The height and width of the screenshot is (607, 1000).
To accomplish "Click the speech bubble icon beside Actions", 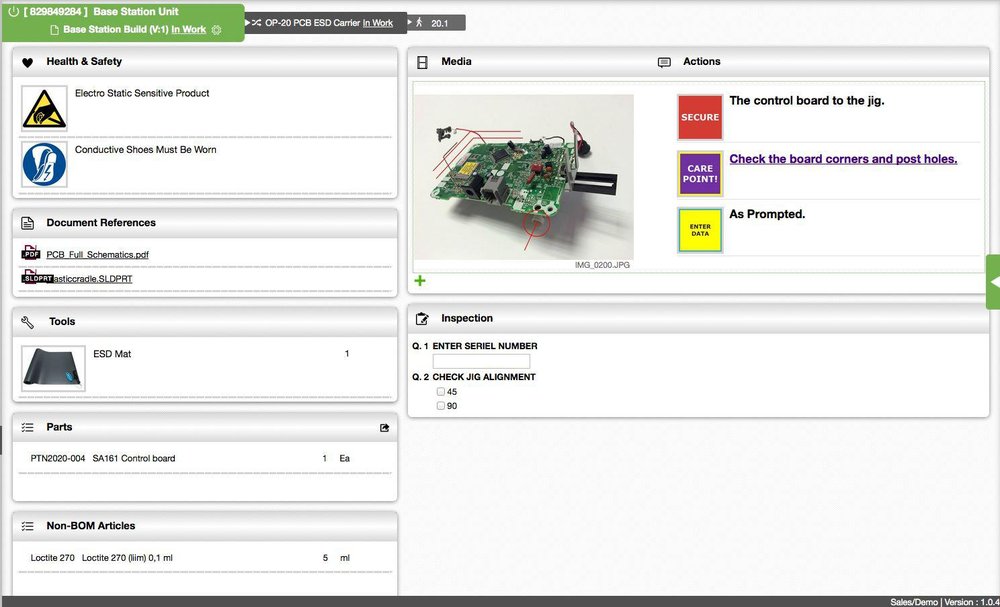I will click(x=664, y=61).
